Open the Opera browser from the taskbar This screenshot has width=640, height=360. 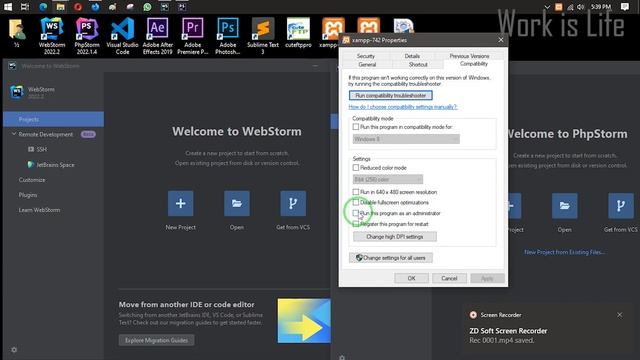pos(78,7)
